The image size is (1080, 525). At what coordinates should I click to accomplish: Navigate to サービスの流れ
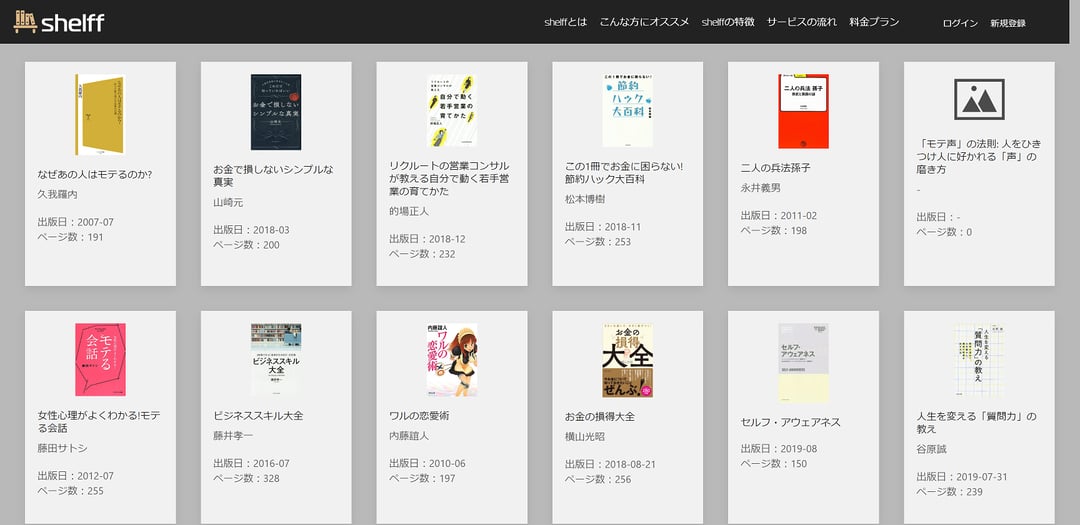801,22
